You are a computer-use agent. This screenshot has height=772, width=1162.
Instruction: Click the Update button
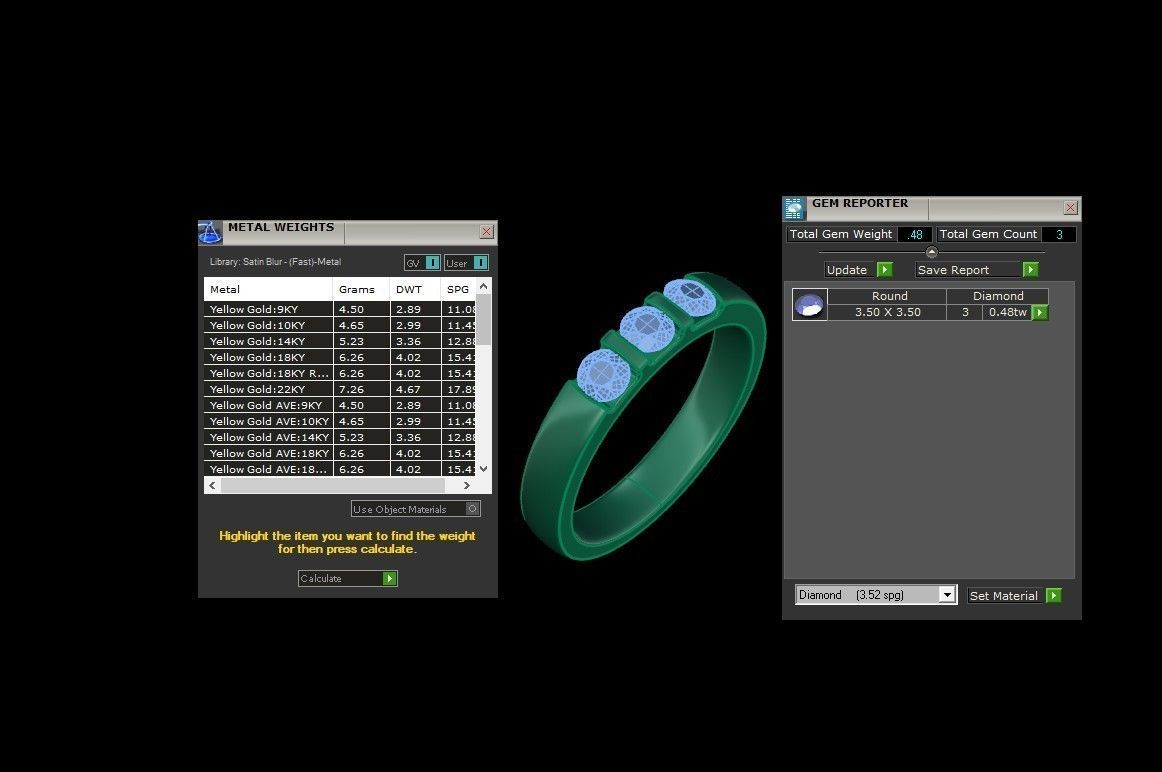(x=858, y=270)
